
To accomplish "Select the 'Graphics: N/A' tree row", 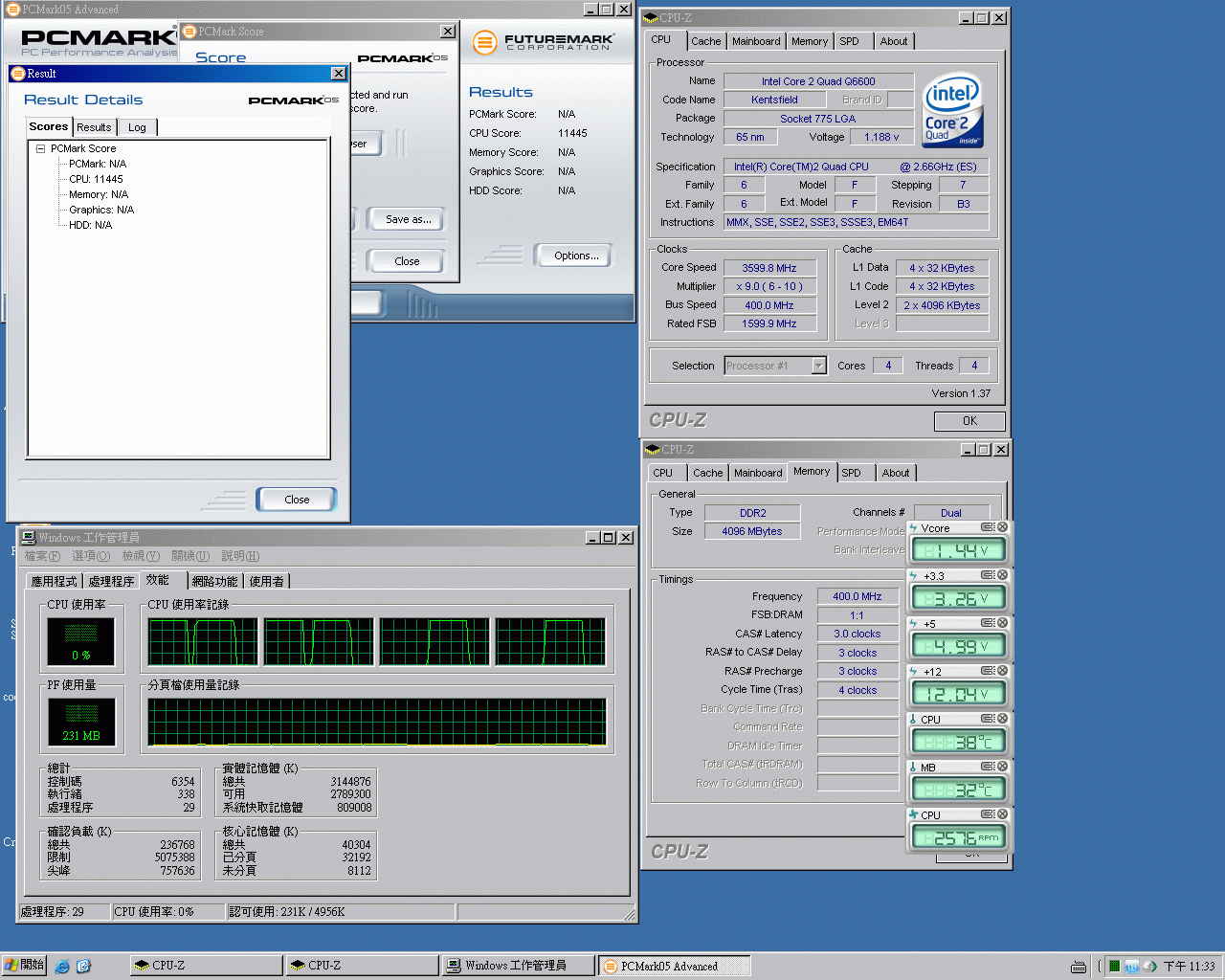I will coord(101,210).
